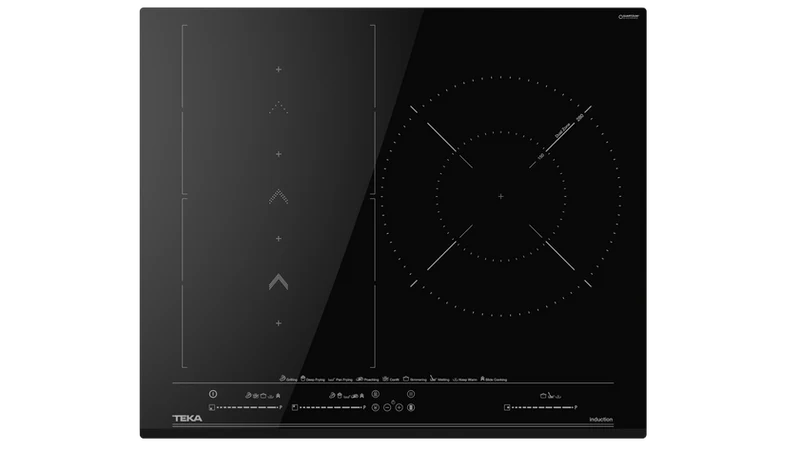Set right zone power on slider bar

pyautogui.click(x=542, y=407)
